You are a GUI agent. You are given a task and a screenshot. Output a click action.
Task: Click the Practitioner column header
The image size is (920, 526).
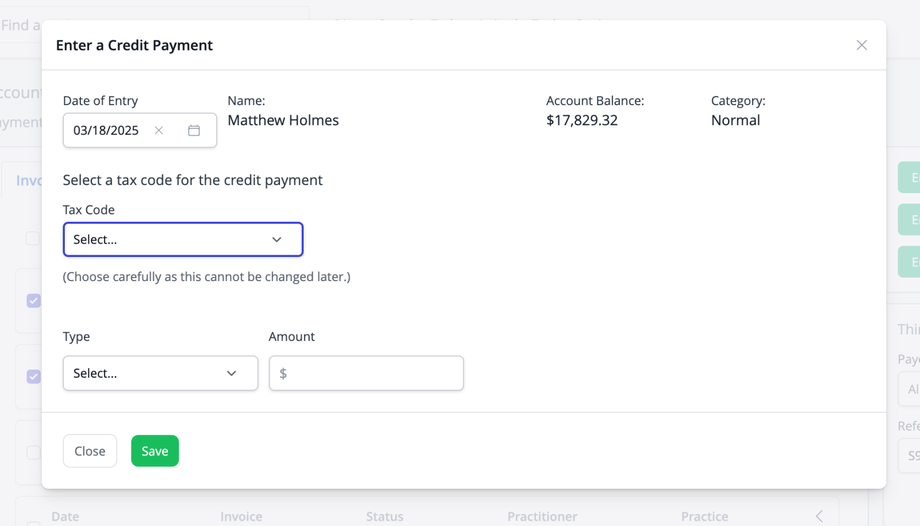(542, 516)
